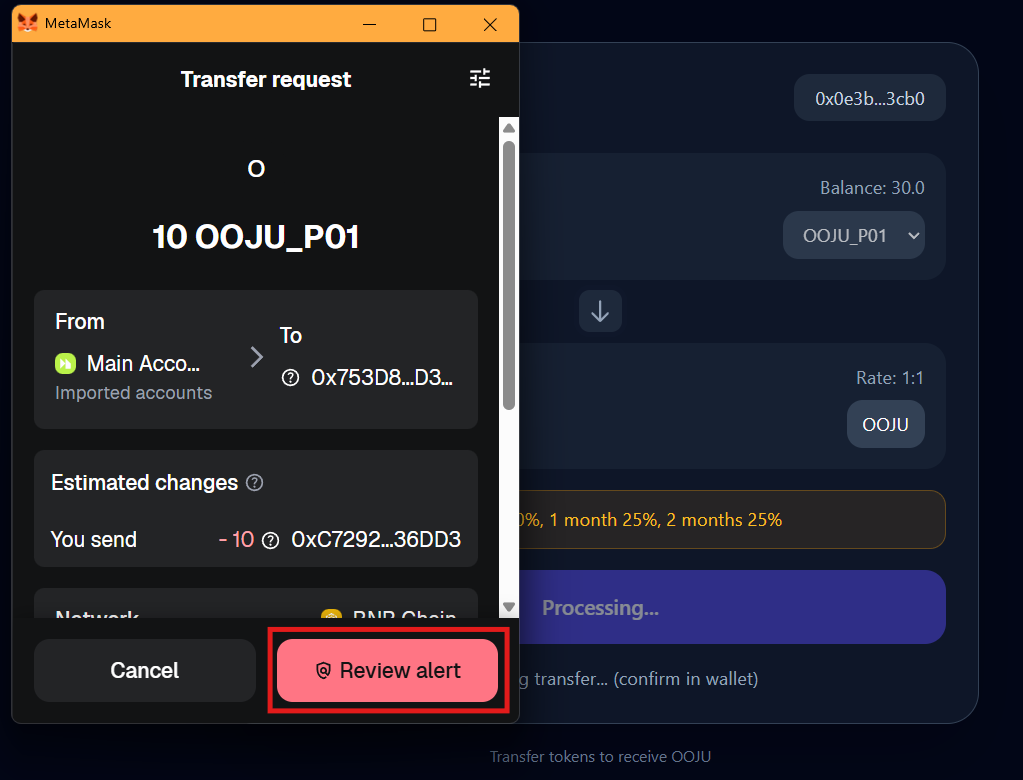This screenshot has height=780, width=1023.
Task: Click the BNB Chain network icon
Action: [331, 615]
